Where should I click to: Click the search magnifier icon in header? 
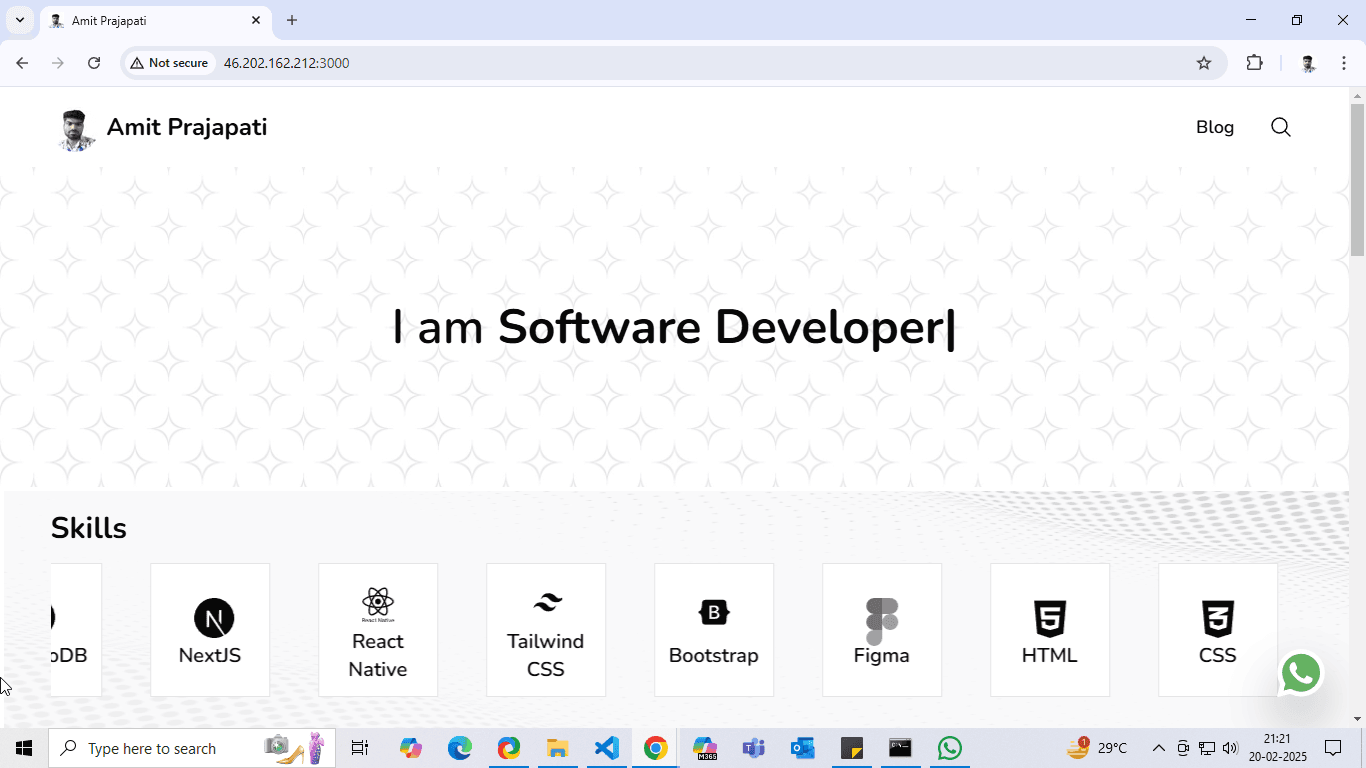point(1280,127)
